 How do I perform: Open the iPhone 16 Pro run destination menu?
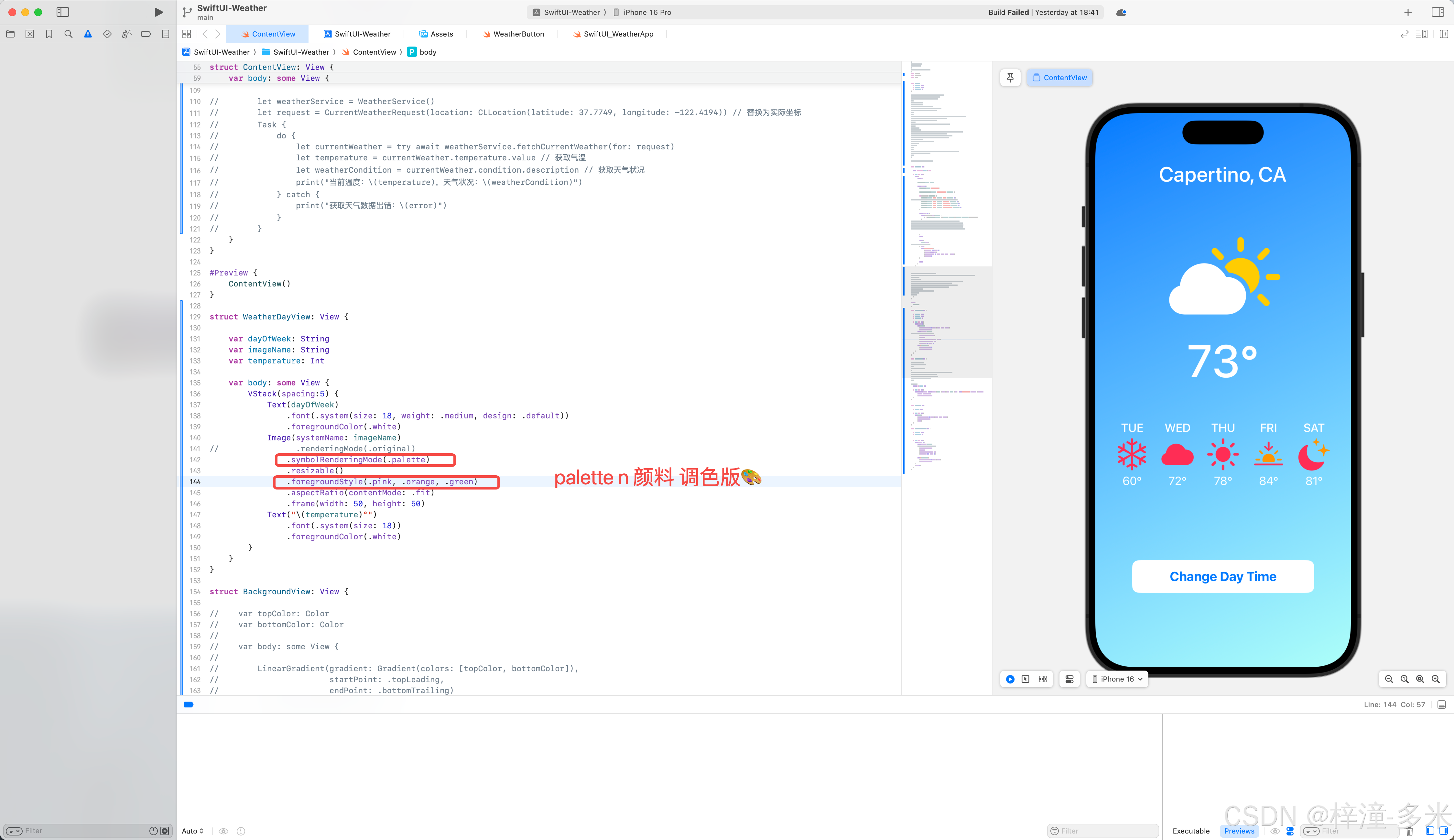pyautogui.click(x=646, y=12)
